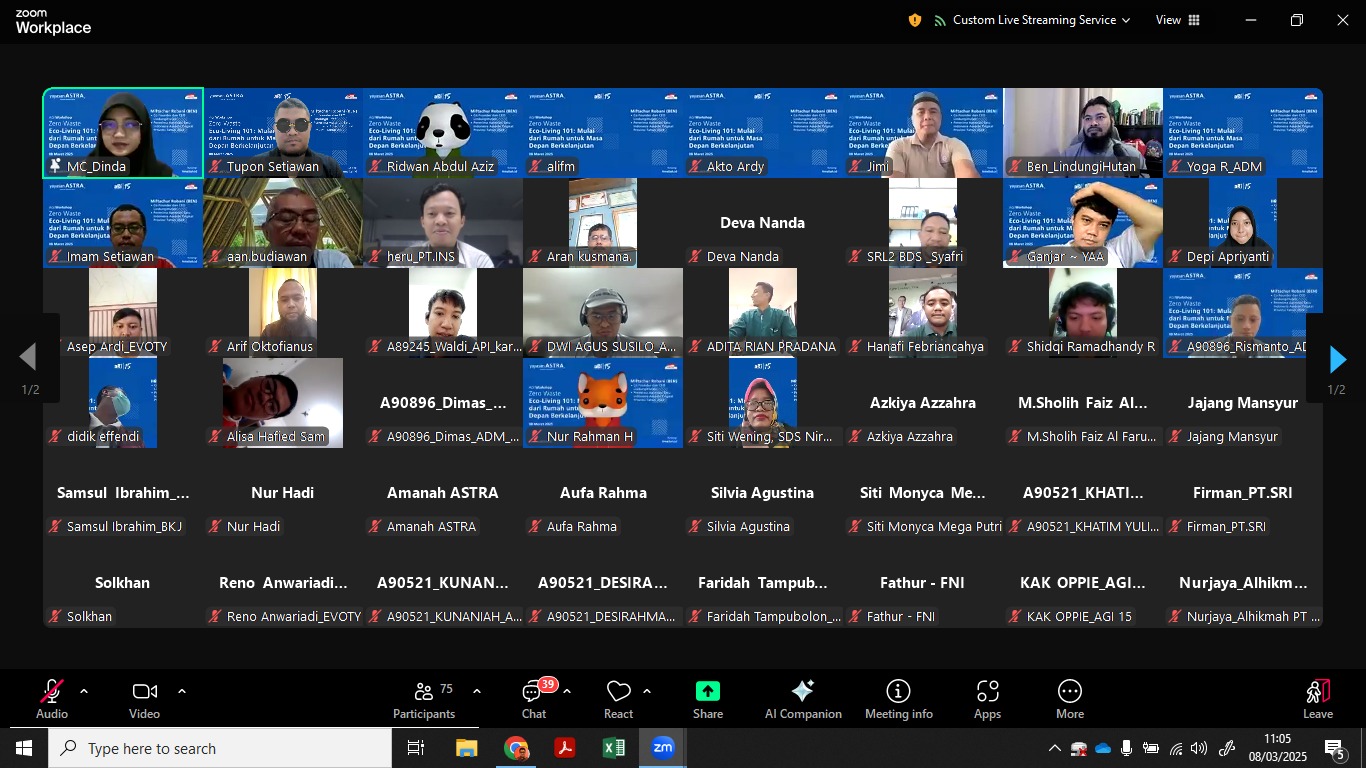Open the Apps panel

987,699
